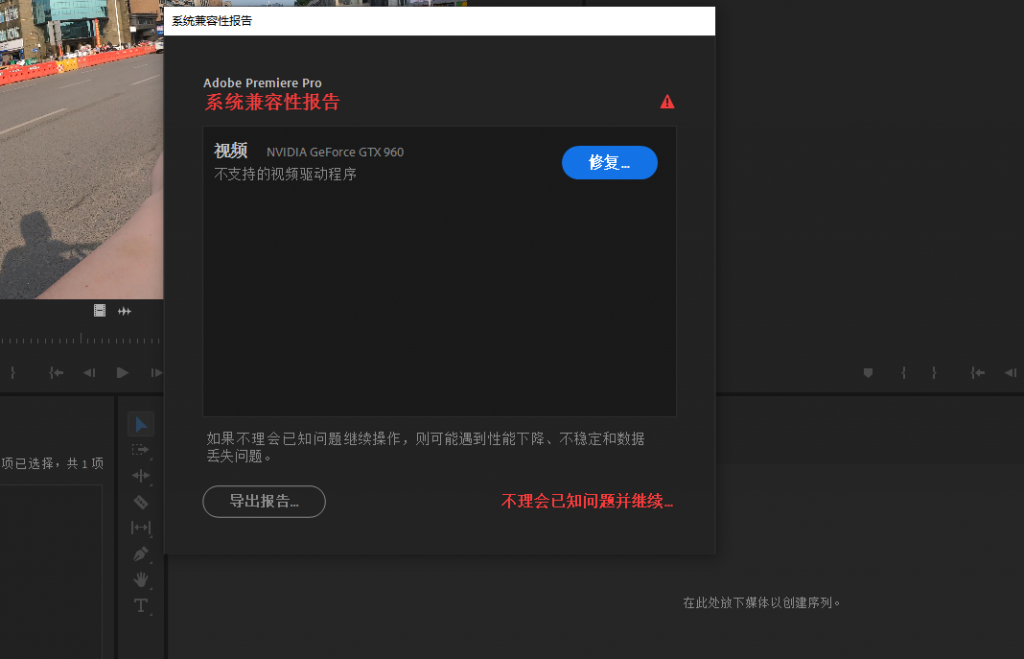Select the Pen tool
This screenshot has width=1024, height=659.
140,554
